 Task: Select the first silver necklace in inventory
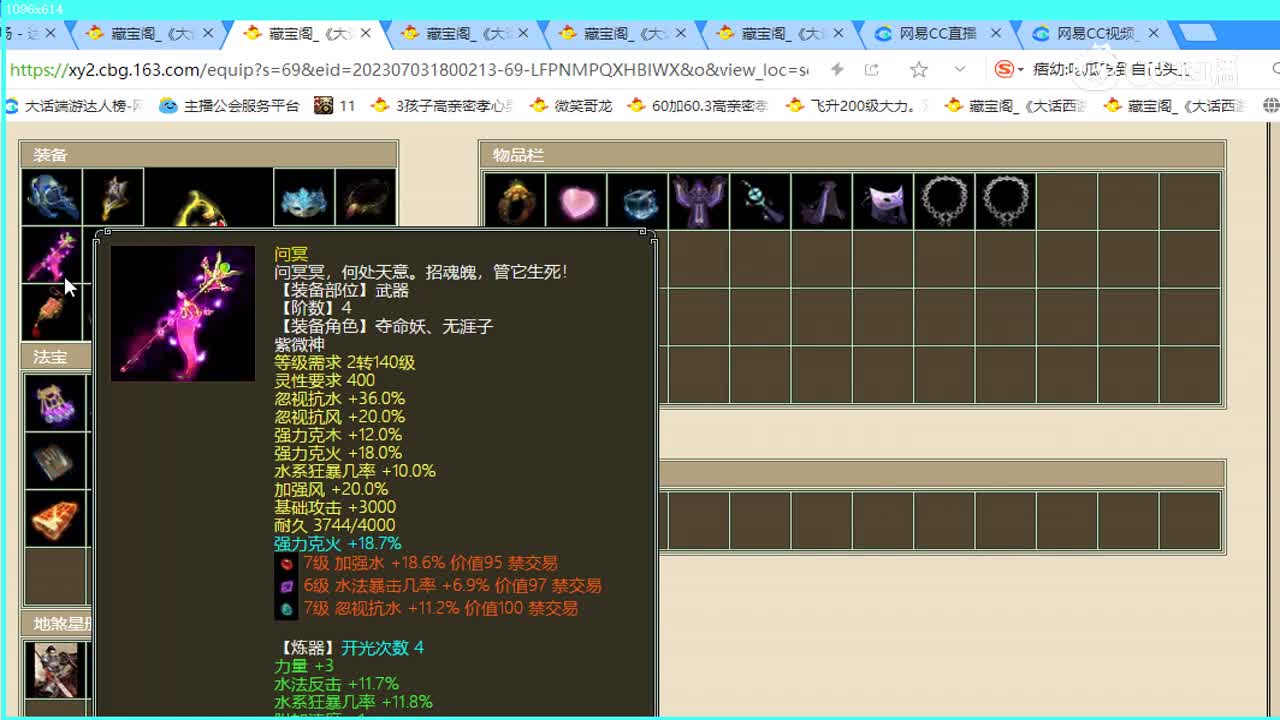[944, 201]
